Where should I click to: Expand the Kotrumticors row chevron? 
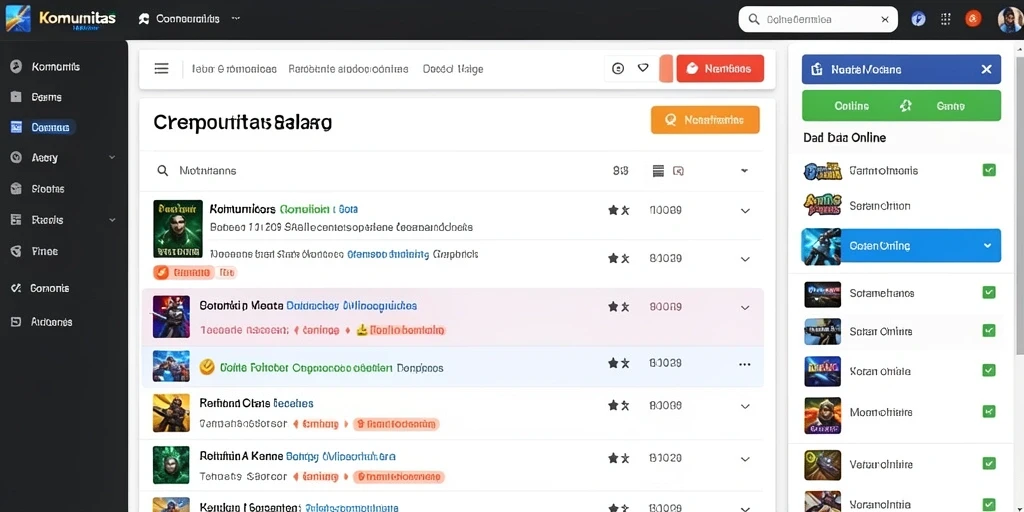[745, 211]
